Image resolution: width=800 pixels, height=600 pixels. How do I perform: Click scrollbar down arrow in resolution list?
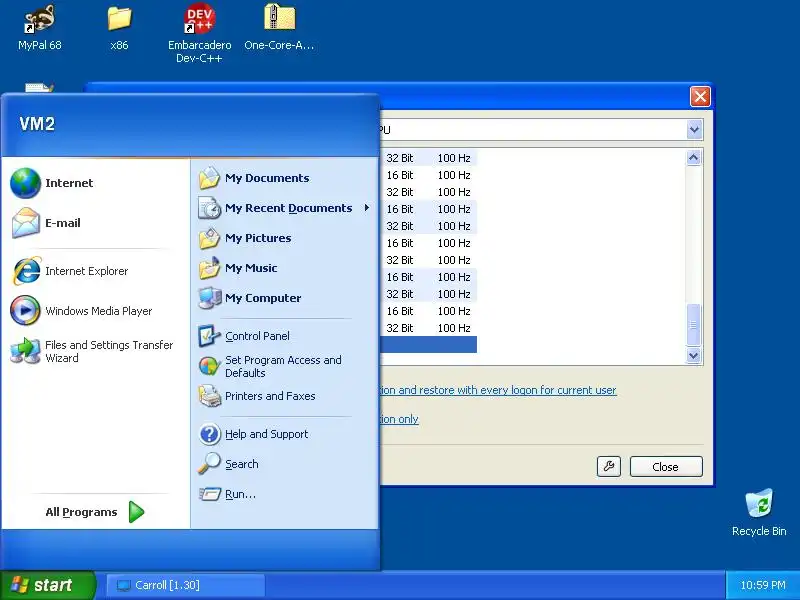[x=693, y=355]
